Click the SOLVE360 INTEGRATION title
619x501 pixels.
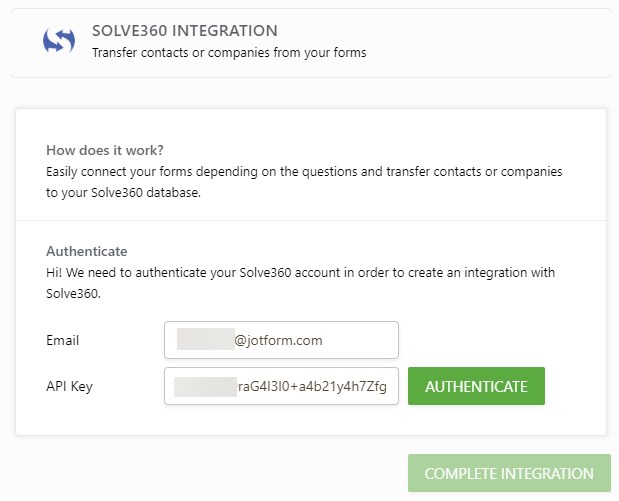pos(184,31)
